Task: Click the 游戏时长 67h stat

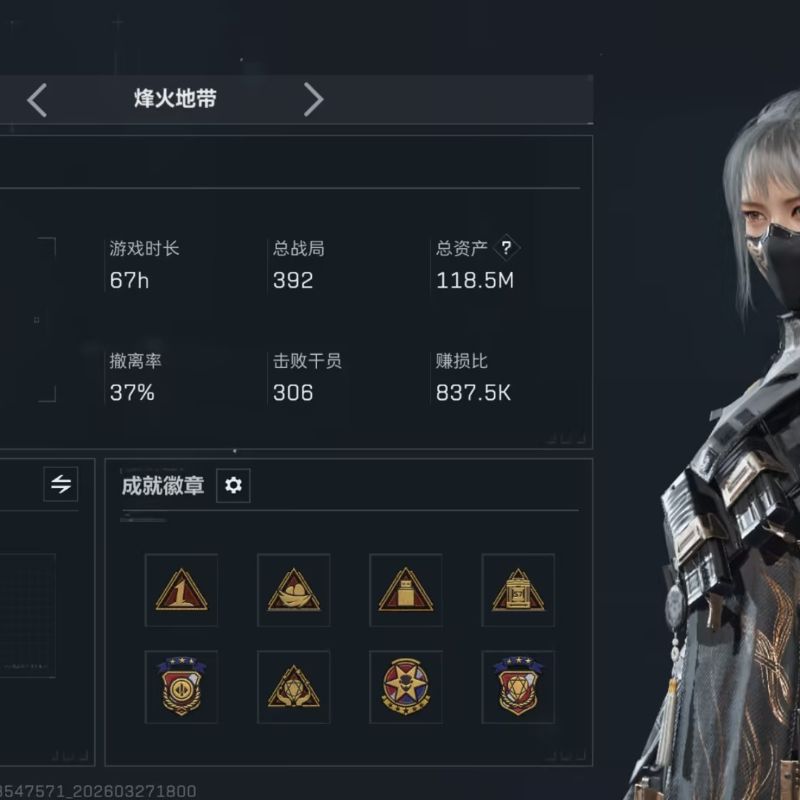Action: 144,265
